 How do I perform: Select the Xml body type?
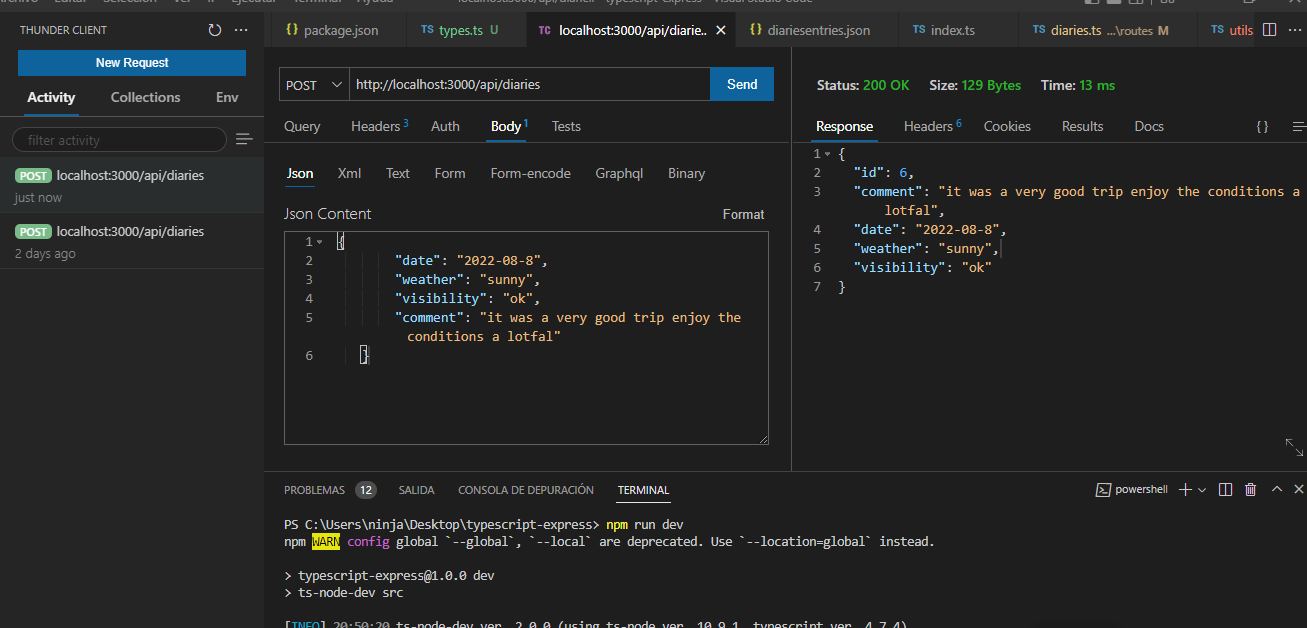[x=349, y=173]
